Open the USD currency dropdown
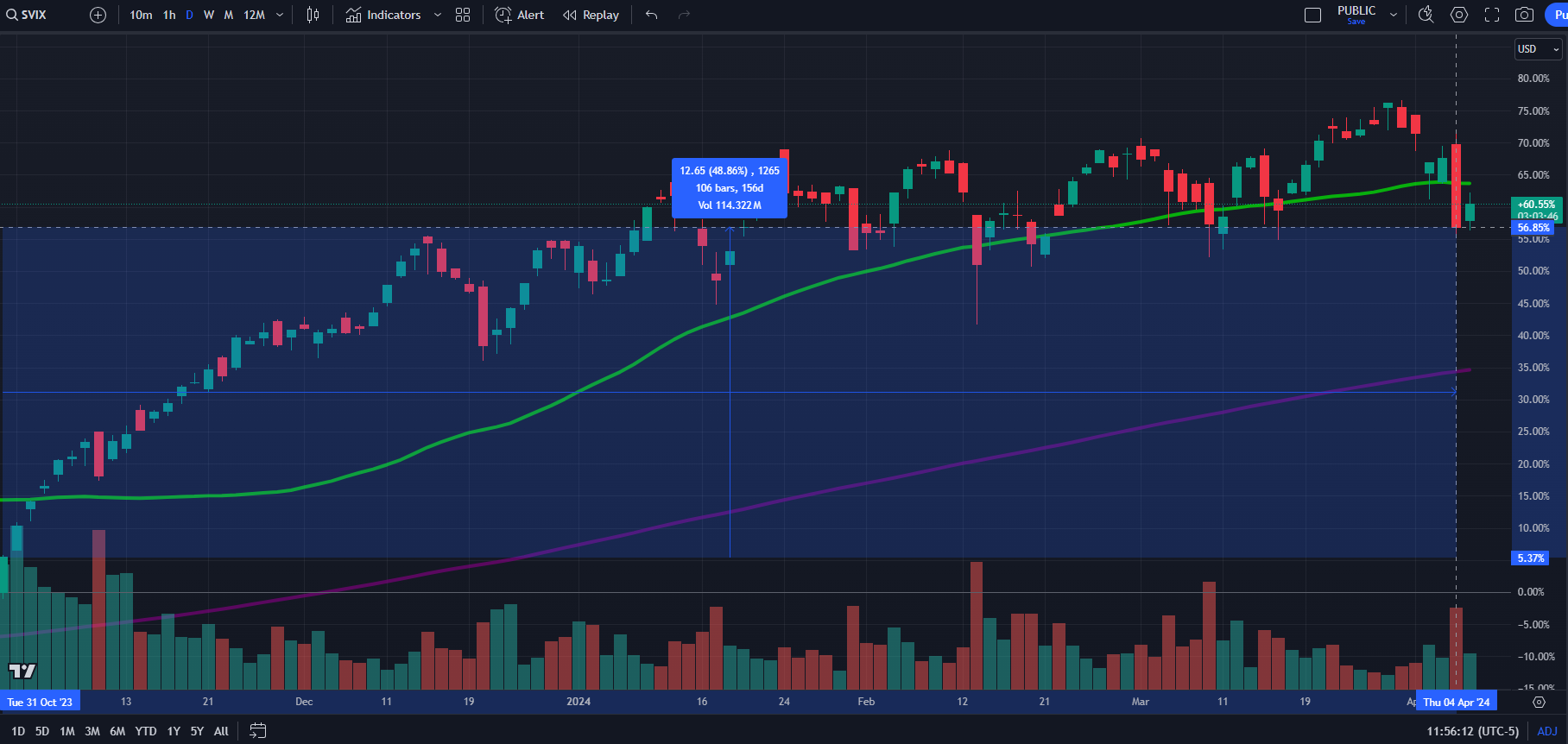1568x744 pixels. pos(1538,49)
